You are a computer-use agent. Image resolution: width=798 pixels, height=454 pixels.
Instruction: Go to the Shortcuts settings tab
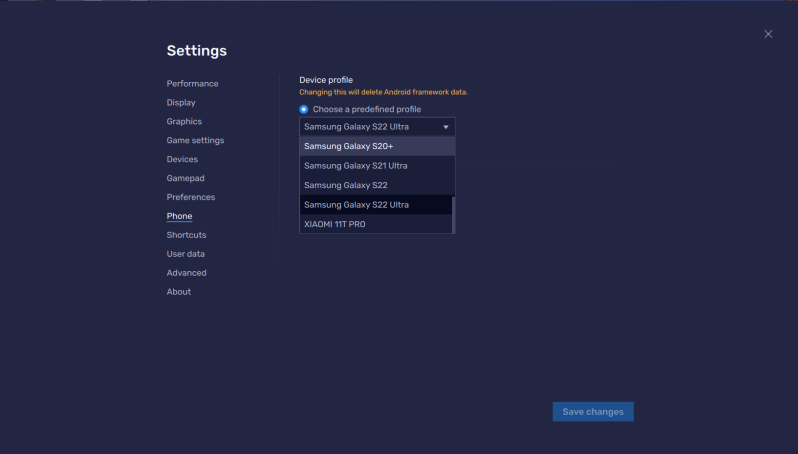186,235
